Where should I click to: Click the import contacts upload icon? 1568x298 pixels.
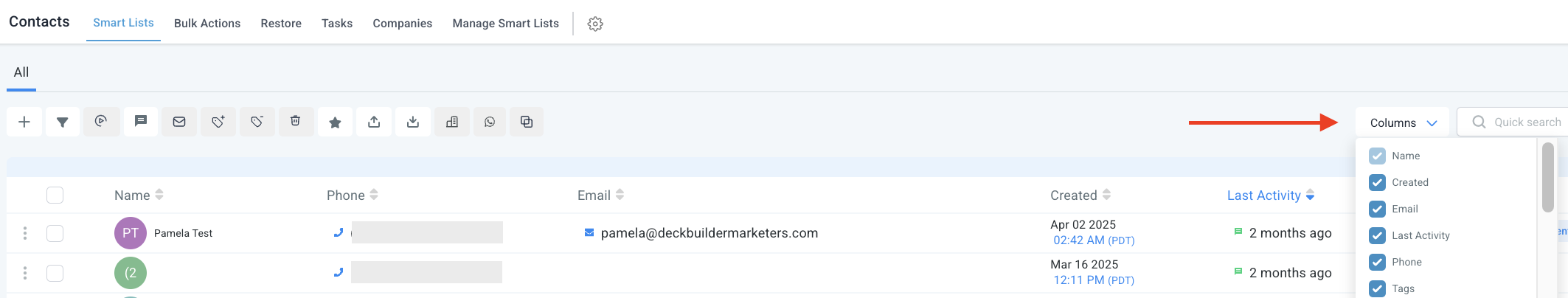click(374, 122)
